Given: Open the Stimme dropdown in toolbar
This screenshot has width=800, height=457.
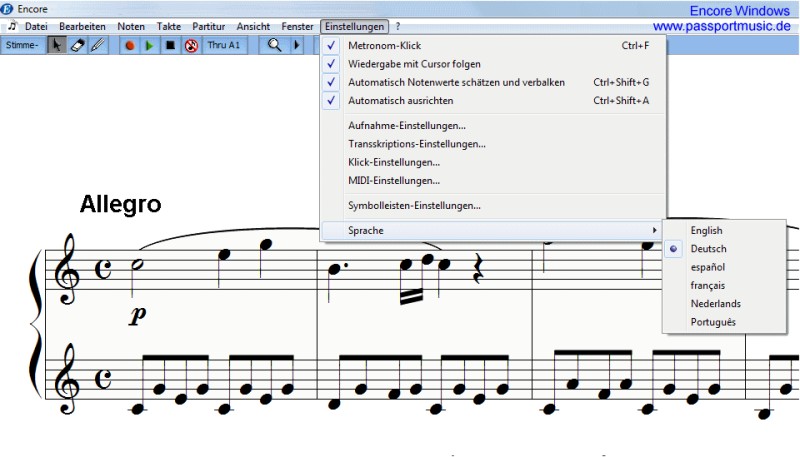Looking at the screenshot, I should pyautogui.click(x=21, y=45).
